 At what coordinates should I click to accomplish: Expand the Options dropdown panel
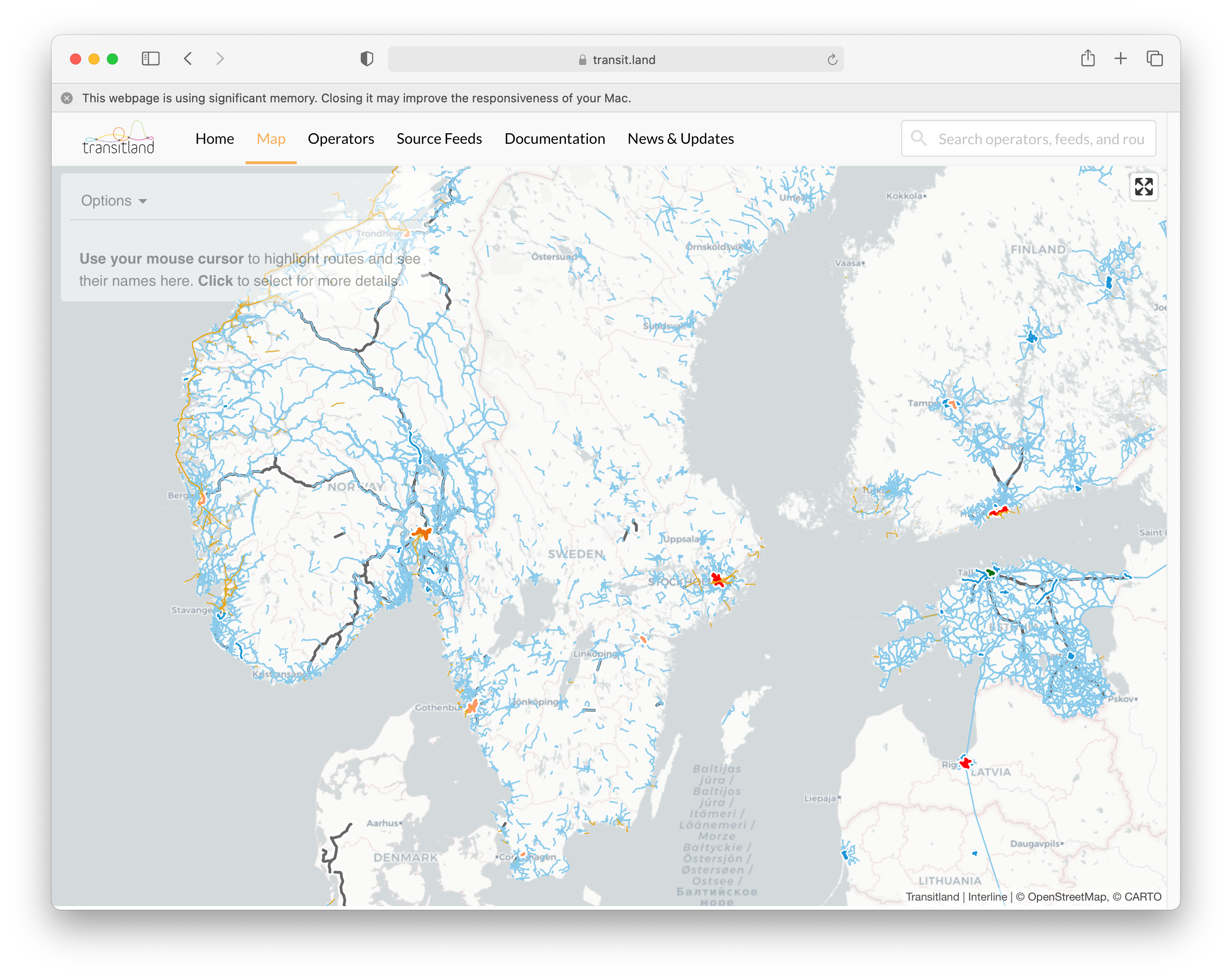coord(114,200)
